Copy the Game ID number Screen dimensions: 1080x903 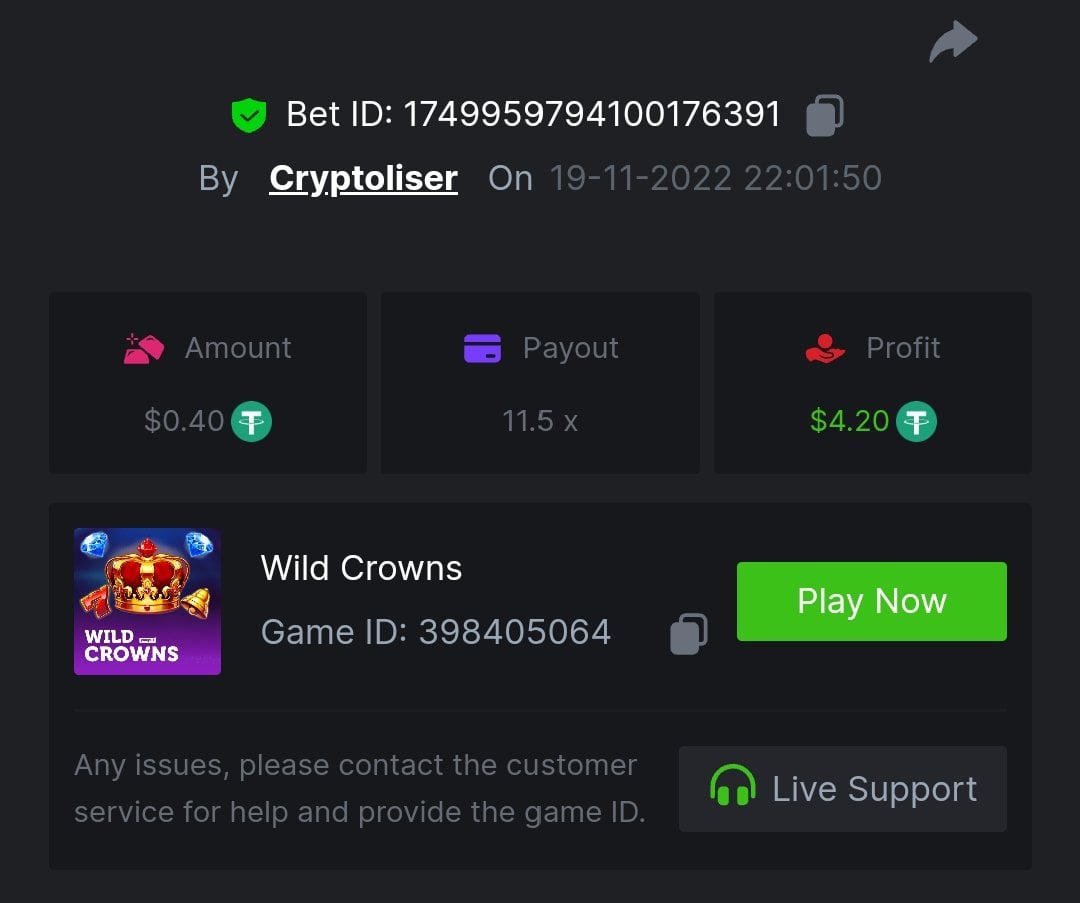[x=688, y=633]
